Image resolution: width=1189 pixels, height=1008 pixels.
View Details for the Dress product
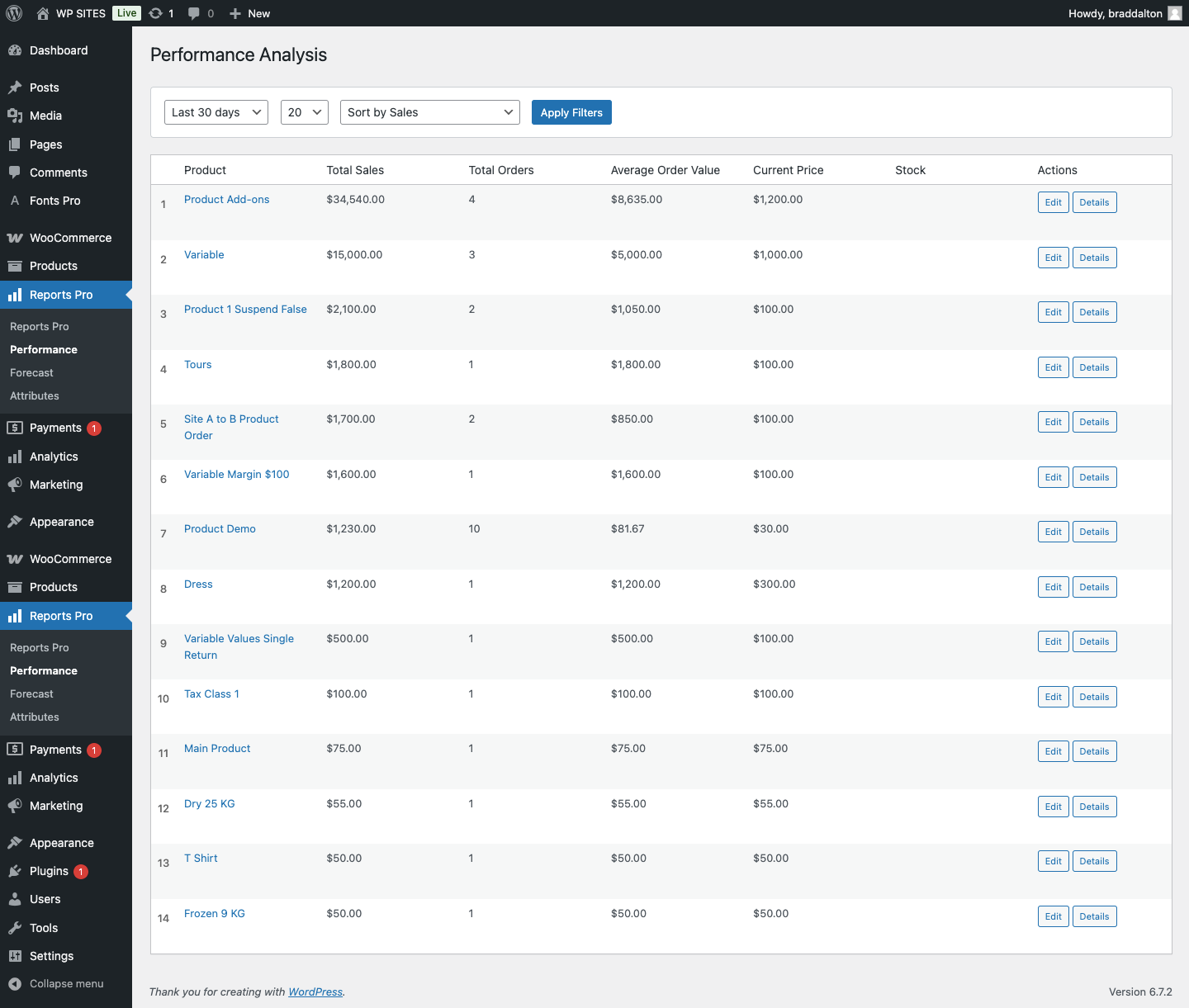pos(1094,587)
